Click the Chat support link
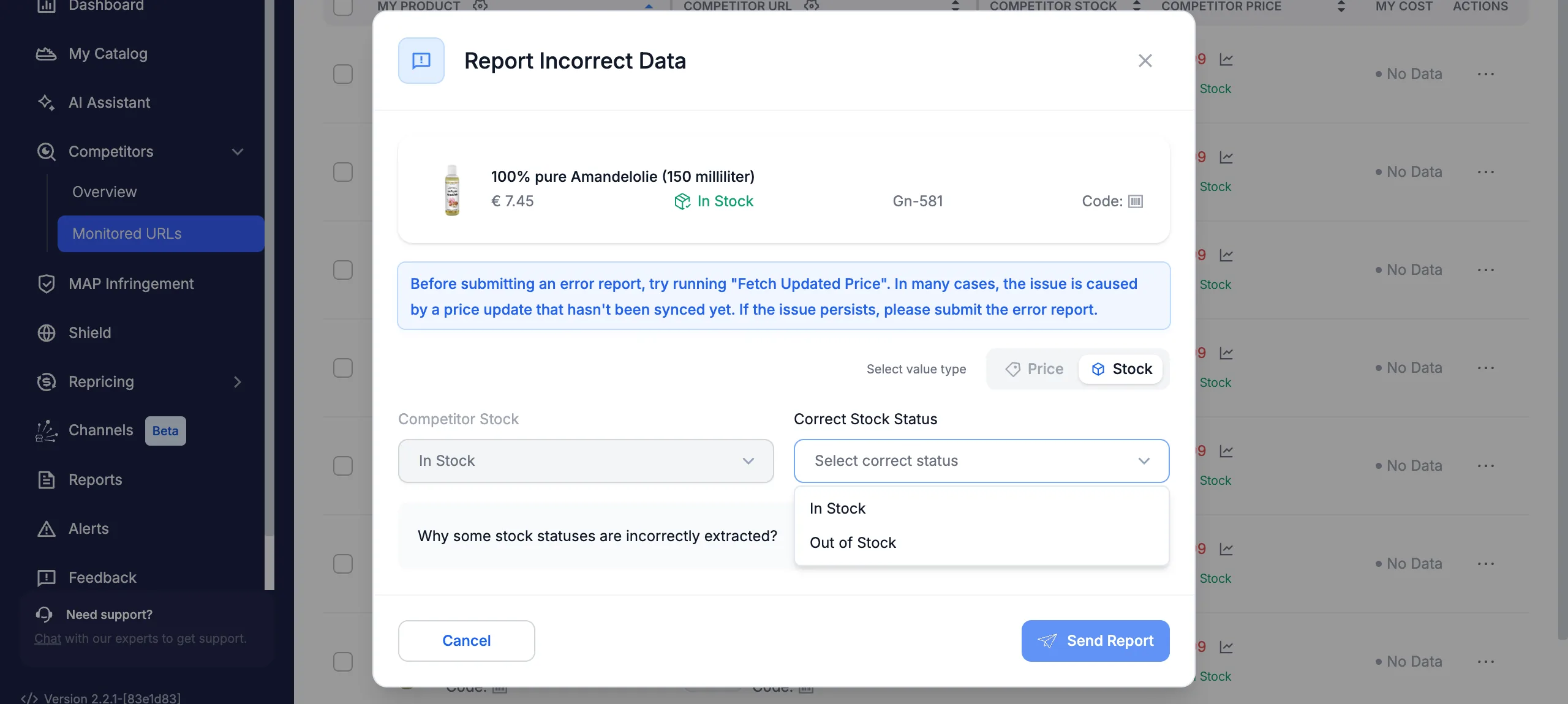The height and width of the screenshot is (704, 1568). [x=48, y=638]
